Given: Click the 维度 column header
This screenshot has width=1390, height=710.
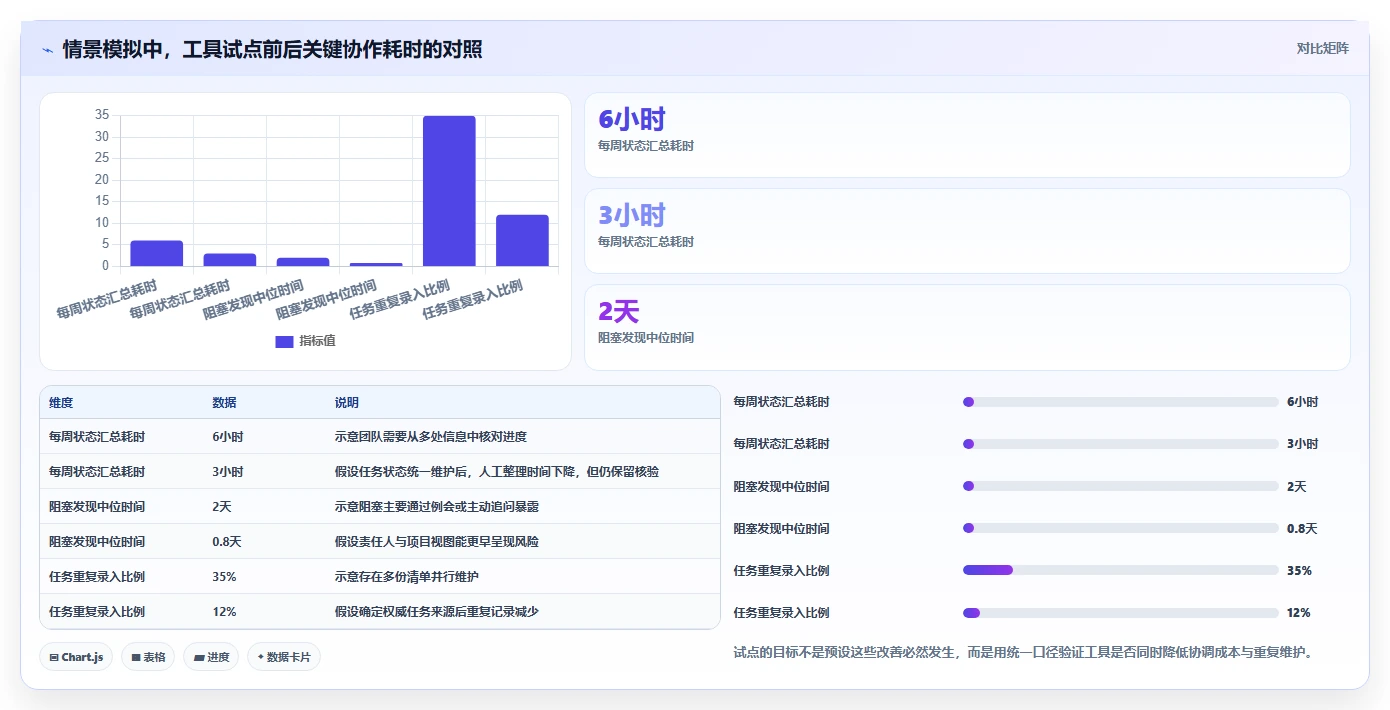Looking at the screenshot, I should point(61,403).
